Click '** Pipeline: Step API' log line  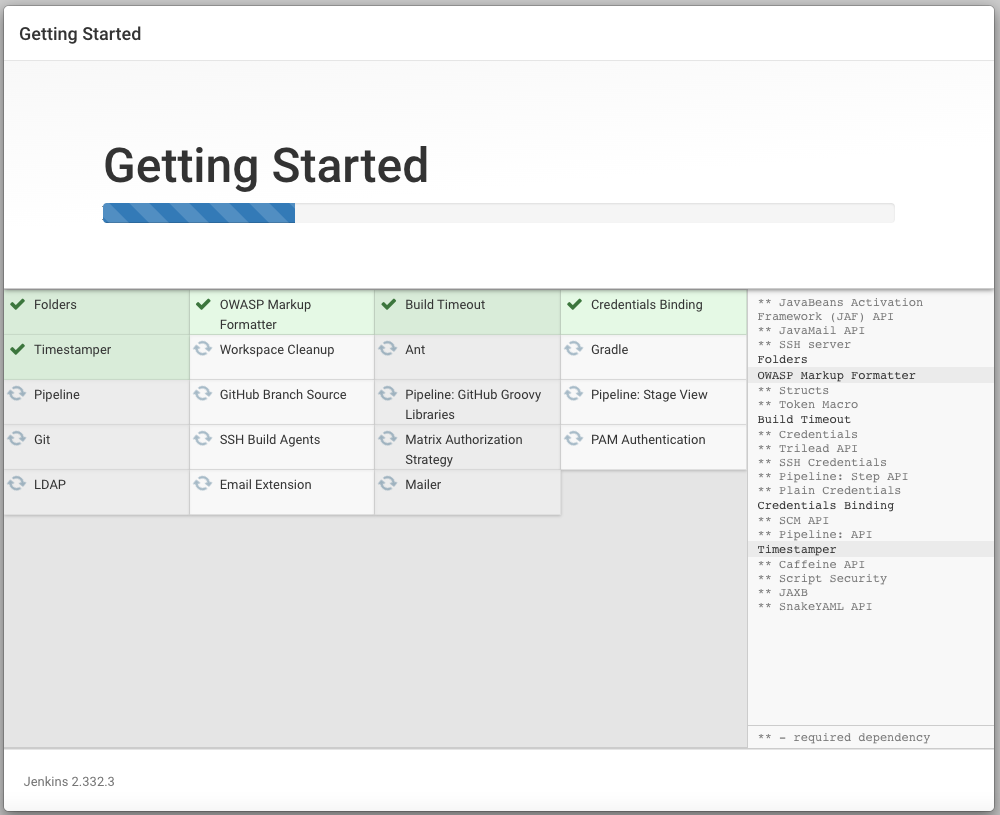coord(832,476)
